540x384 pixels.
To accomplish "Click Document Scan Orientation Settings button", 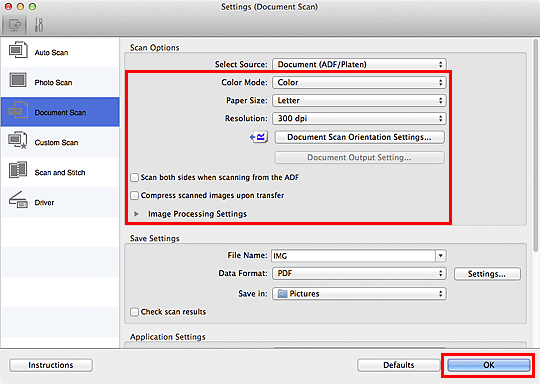I will point(359,137).
